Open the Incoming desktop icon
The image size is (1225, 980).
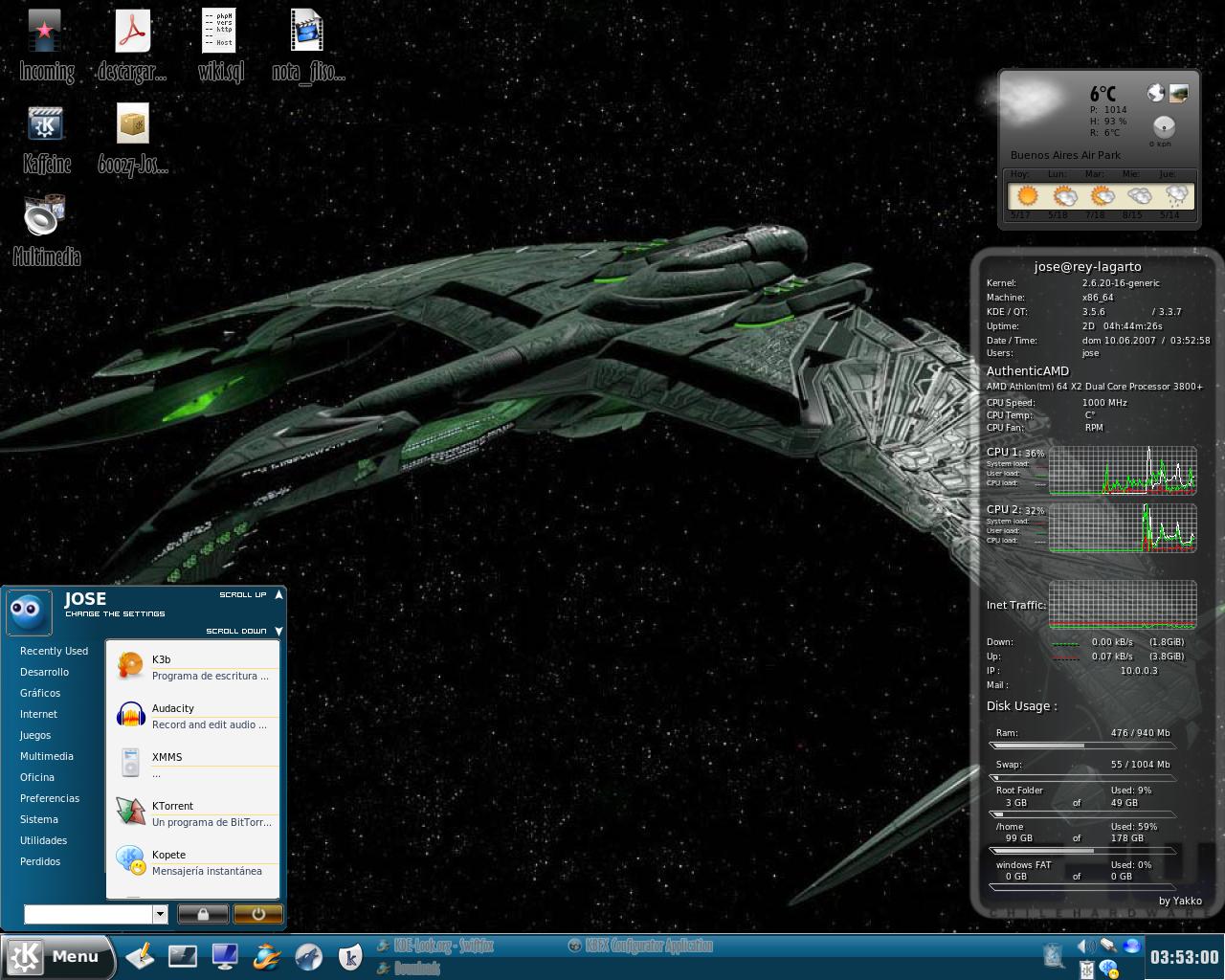pyautogui.click(x=45, y=46)
